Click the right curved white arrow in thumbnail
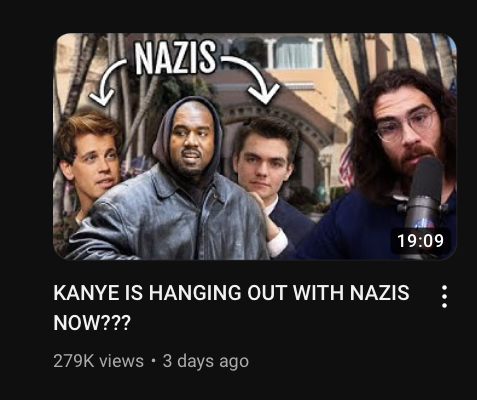Viewport: 477px width, 400px height. pyautogui.click(x=255, y=79)
